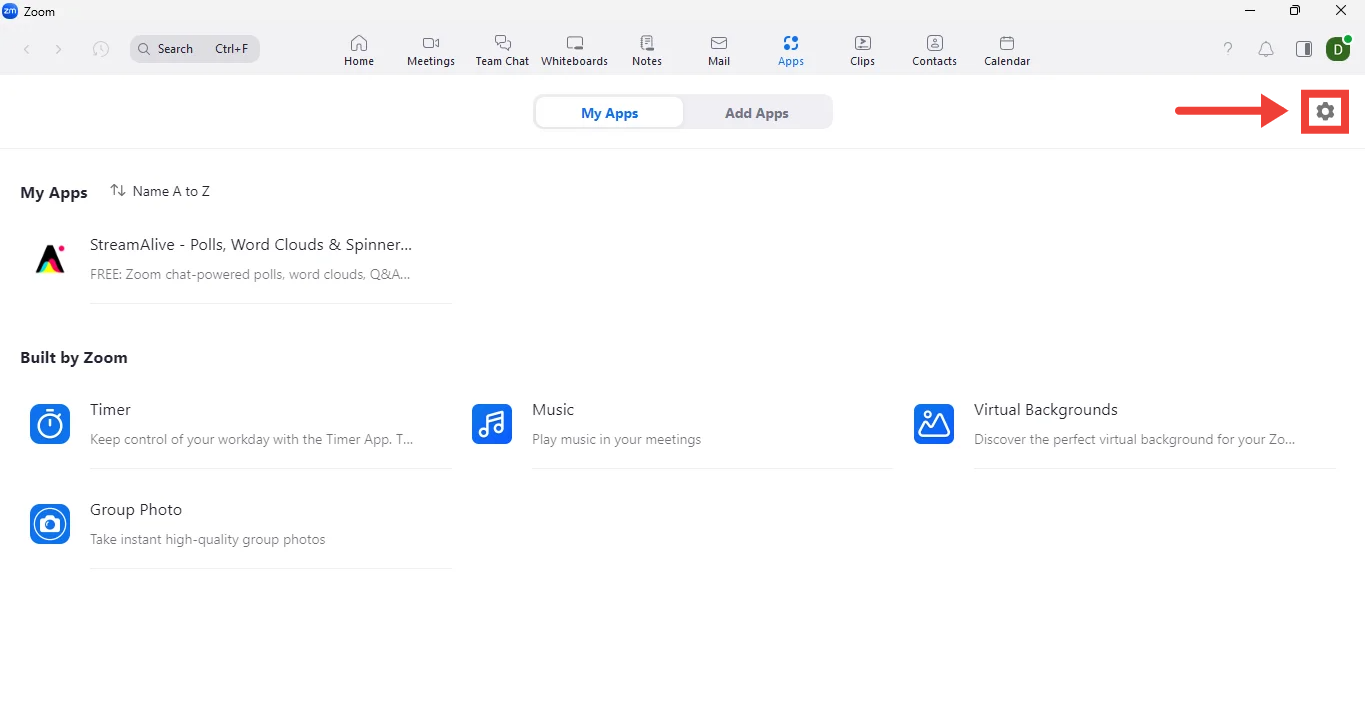Open Team Chat from navigation bar
The image size is (1365, 711).
click(502, 50)
